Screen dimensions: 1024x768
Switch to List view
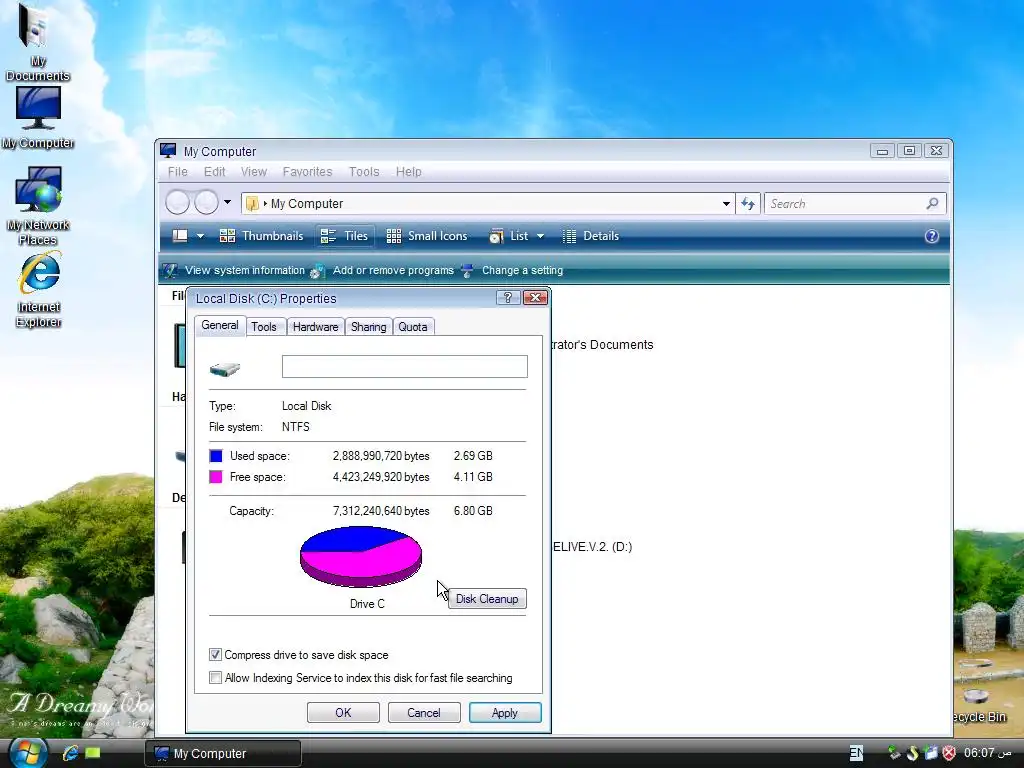[x=509, y=236]
